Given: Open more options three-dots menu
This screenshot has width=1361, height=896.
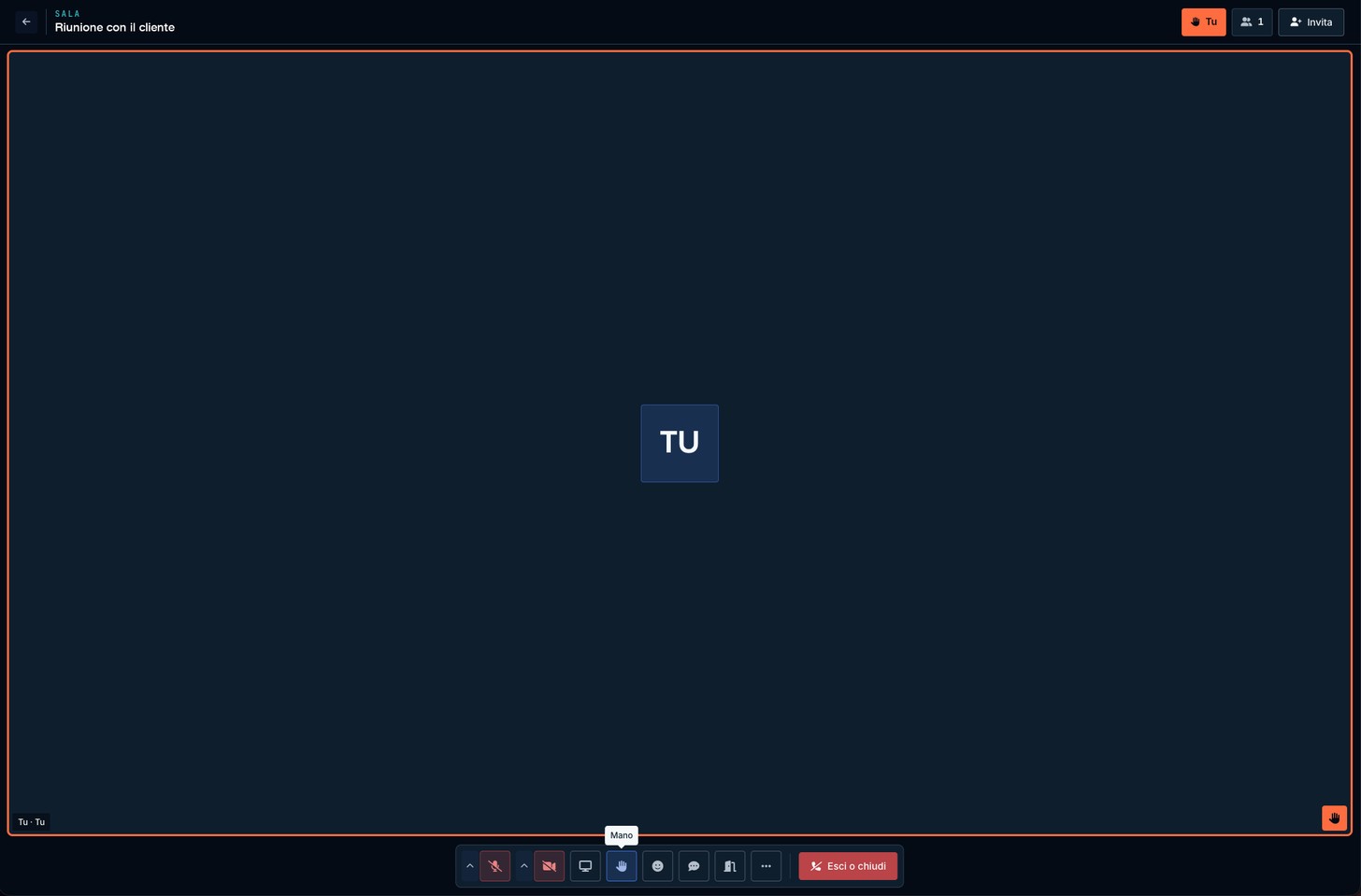Looking at the screenshot, I should (766, 866).
